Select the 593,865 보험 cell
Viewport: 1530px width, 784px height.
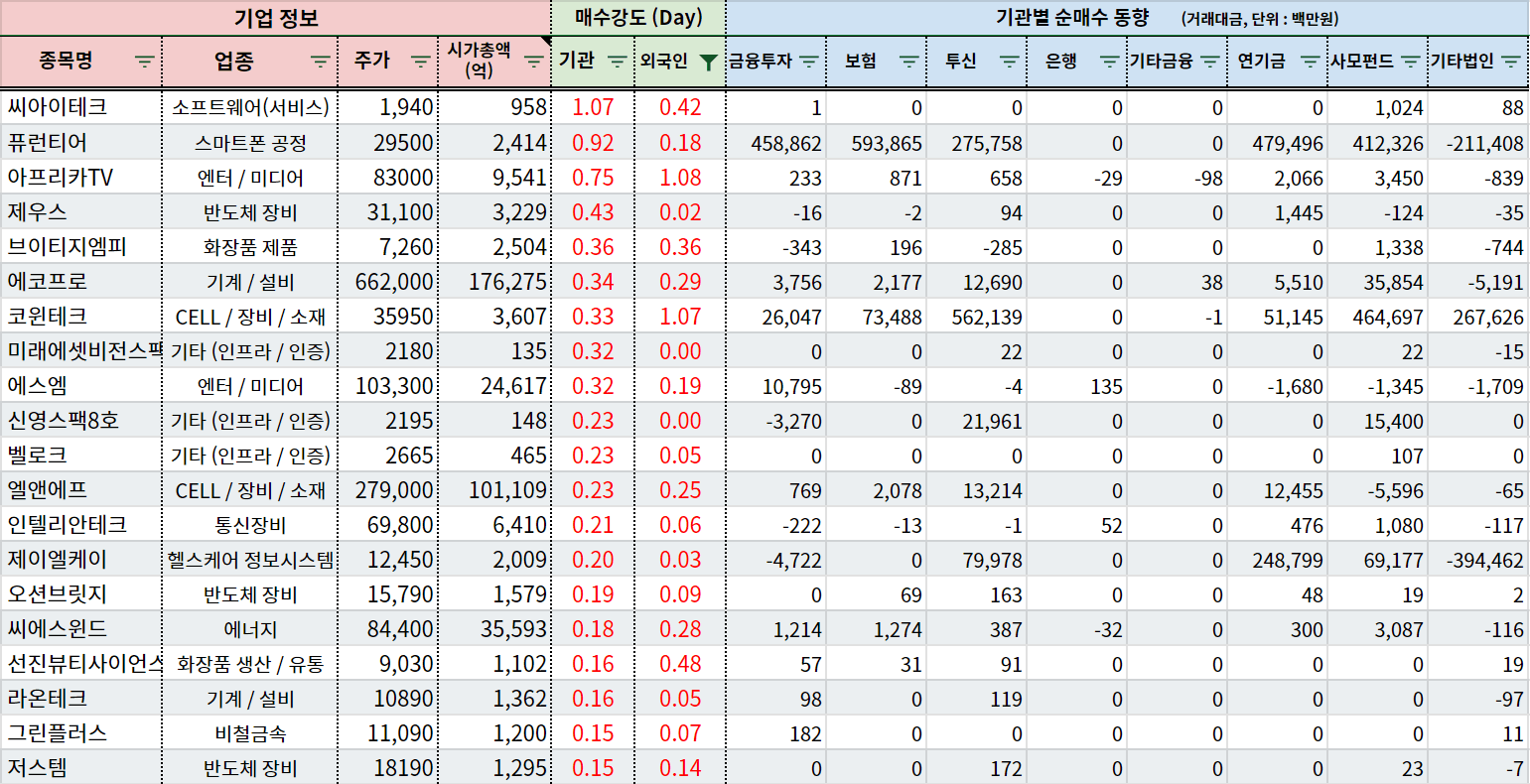click(x=877, y=142)
